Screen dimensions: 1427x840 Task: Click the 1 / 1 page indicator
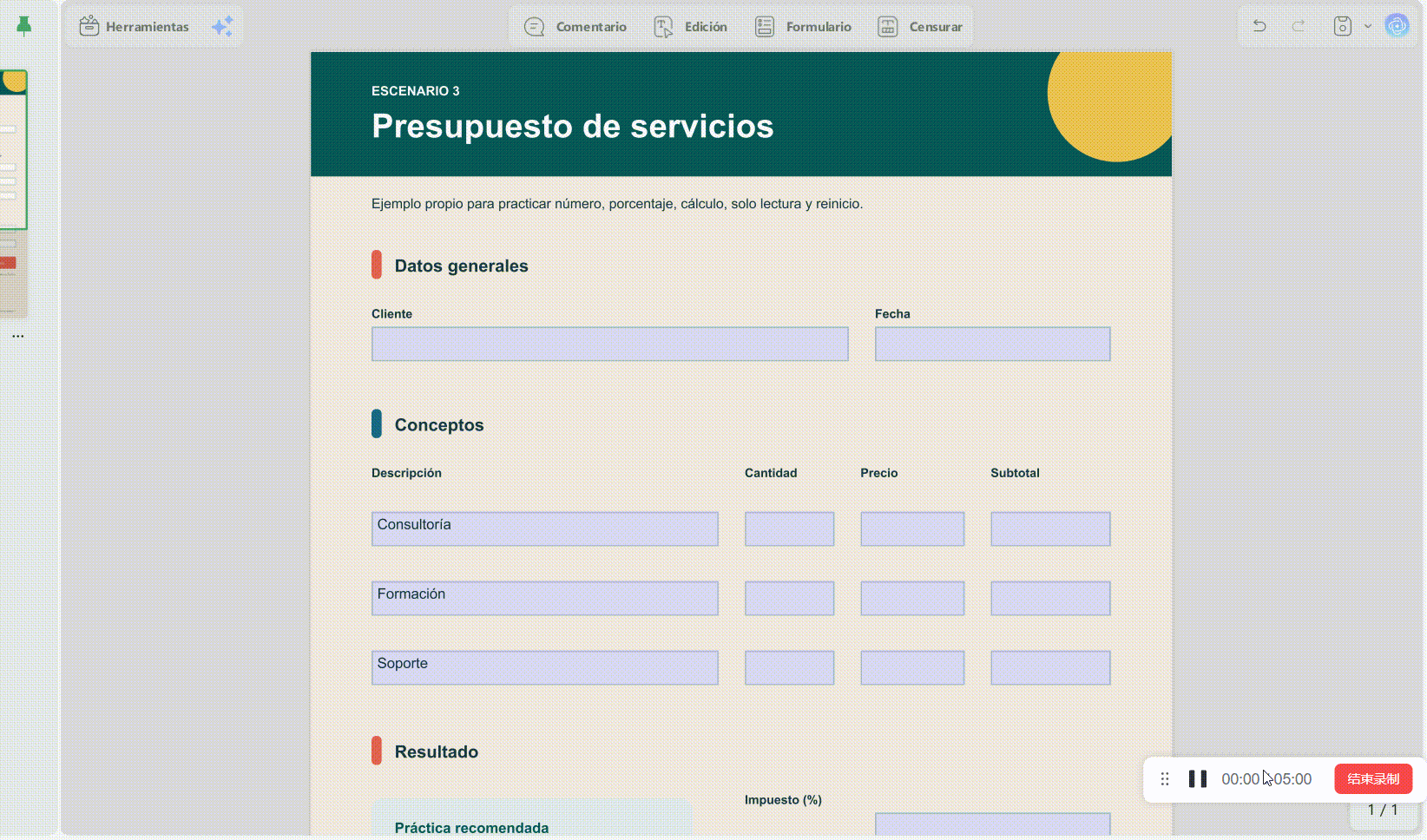click(x=1383, y=810)
